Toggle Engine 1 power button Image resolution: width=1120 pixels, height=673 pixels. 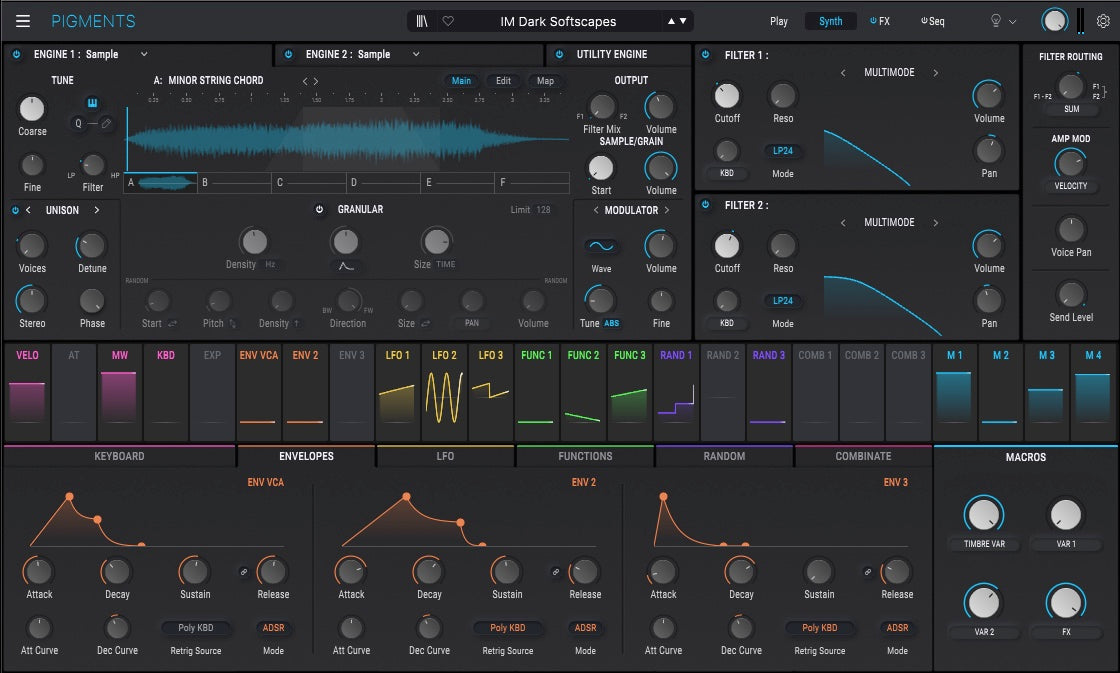[17, 54]
